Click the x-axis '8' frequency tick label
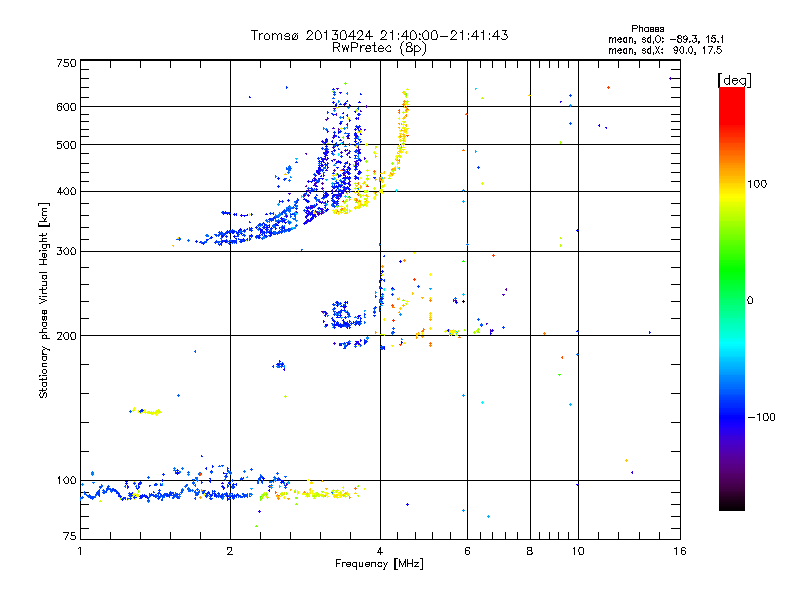 coord(530,551)
